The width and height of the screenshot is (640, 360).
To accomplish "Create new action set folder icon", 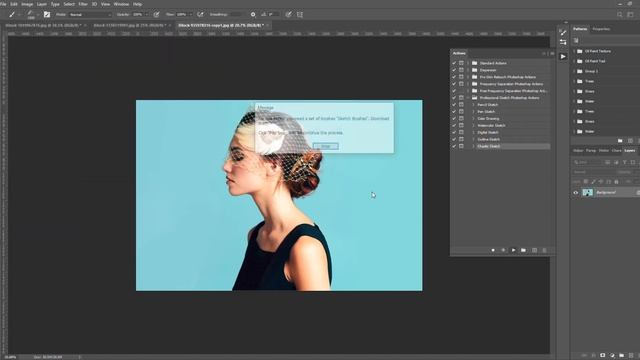I will (524, 250).
